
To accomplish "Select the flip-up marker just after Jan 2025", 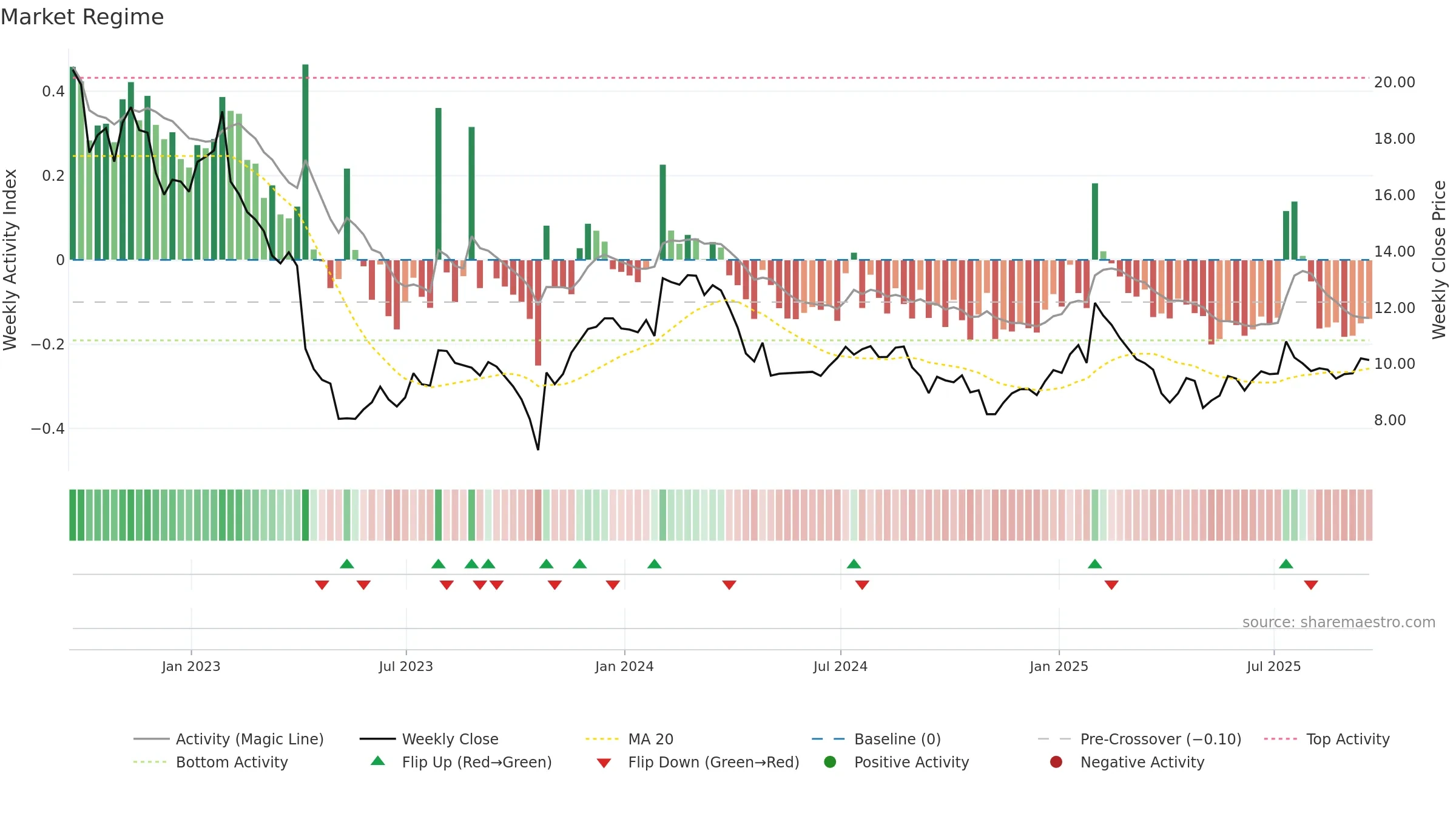I will point(1095,564).
